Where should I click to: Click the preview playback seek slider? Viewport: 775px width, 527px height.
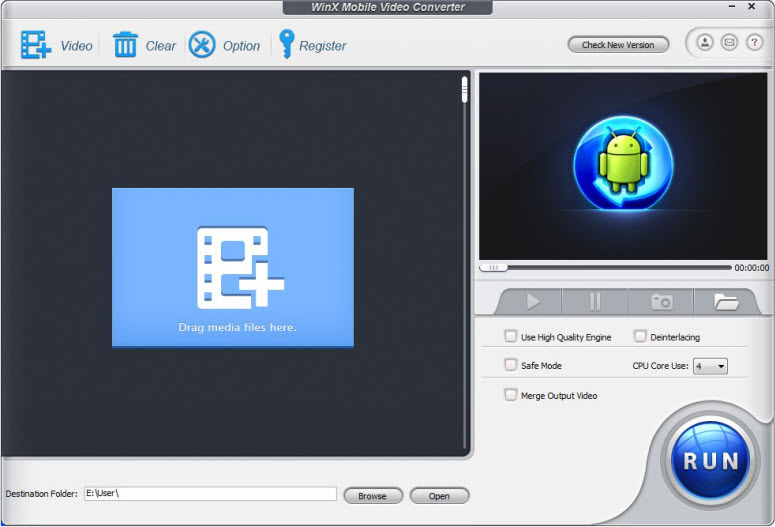point(605,268)
